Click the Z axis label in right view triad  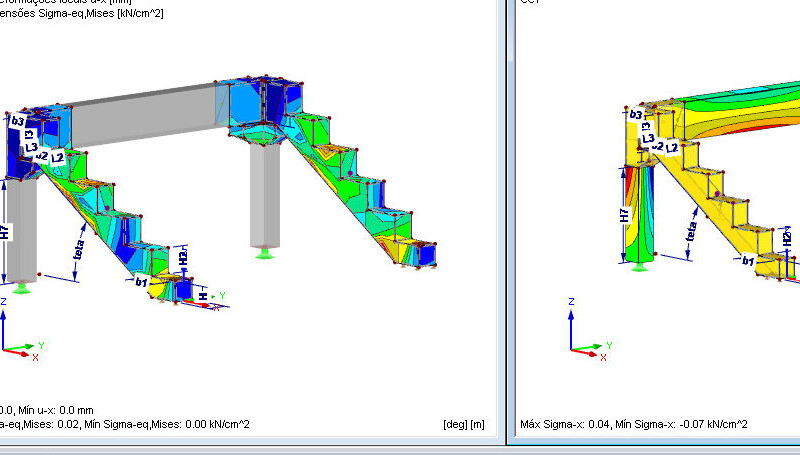[x=571, y=301]
